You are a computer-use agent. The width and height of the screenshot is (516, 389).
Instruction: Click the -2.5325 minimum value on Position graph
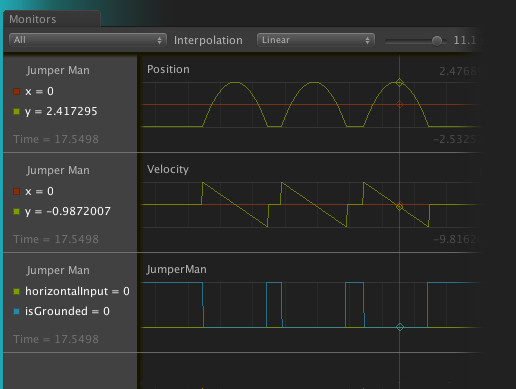456,139
